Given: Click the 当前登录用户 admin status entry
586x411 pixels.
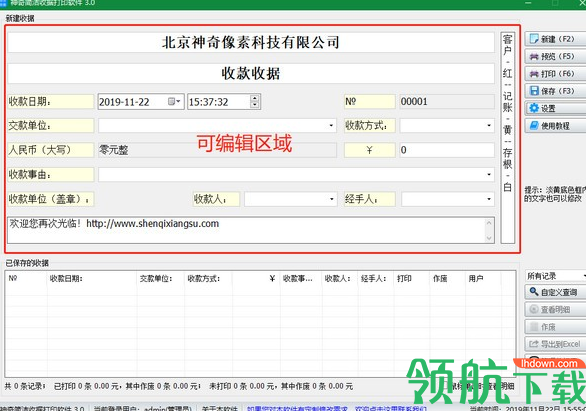Looking at the screenshot, I should tap(143, 408).
